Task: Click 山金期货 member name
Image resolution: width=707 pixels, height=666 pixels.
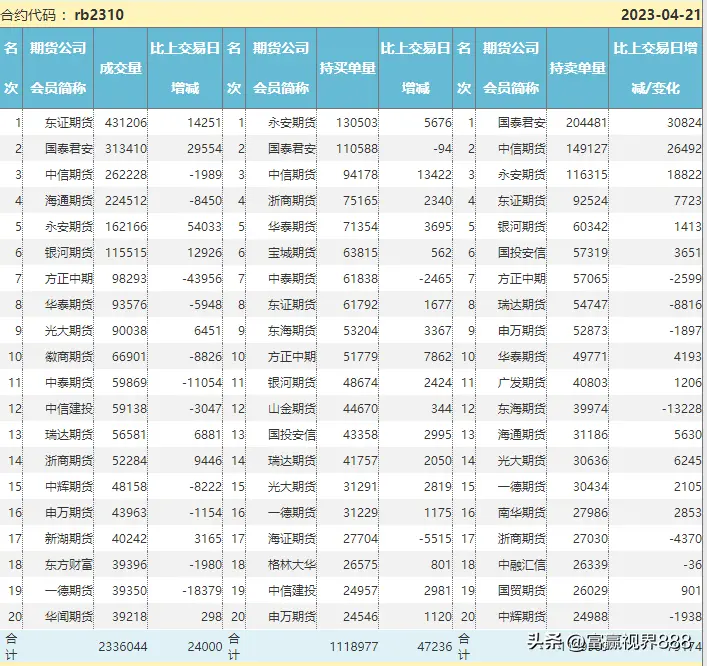Action: click(x=292, y=409)
